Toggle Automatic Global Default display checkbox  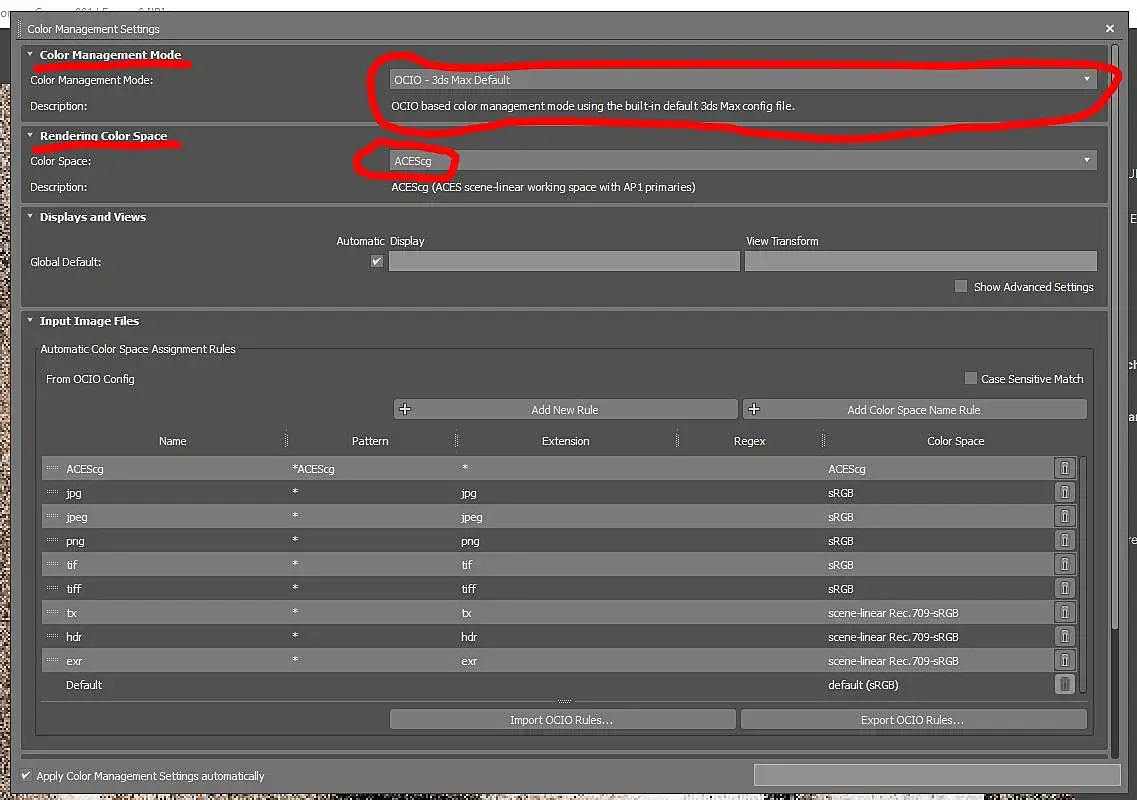coord(376,261)
